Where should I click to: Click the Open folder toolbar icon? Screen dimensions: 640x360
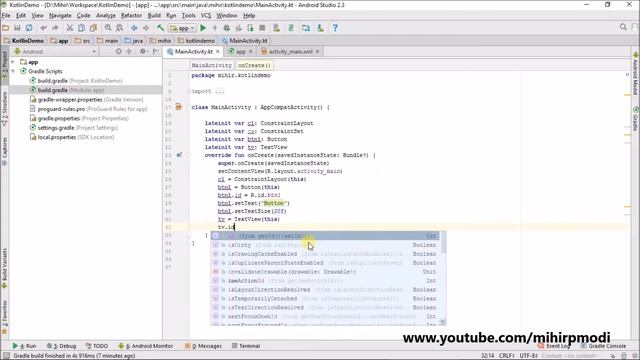click(6, 28)
